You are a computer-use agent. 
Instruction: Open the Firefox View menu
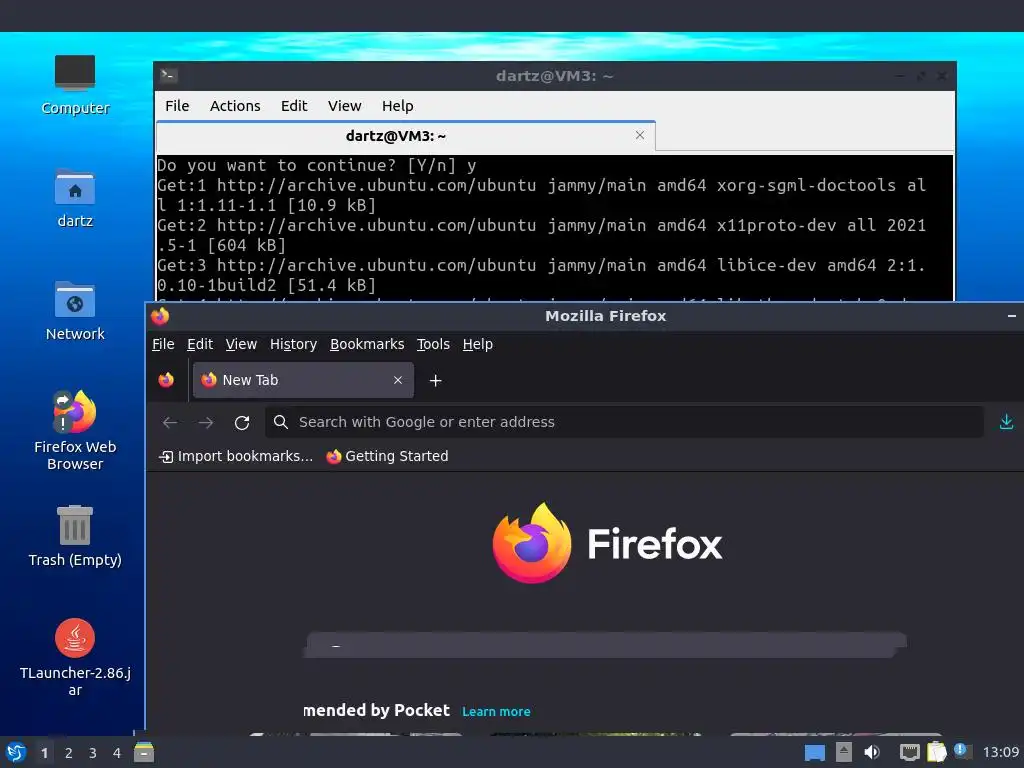[x=241, y=344]
